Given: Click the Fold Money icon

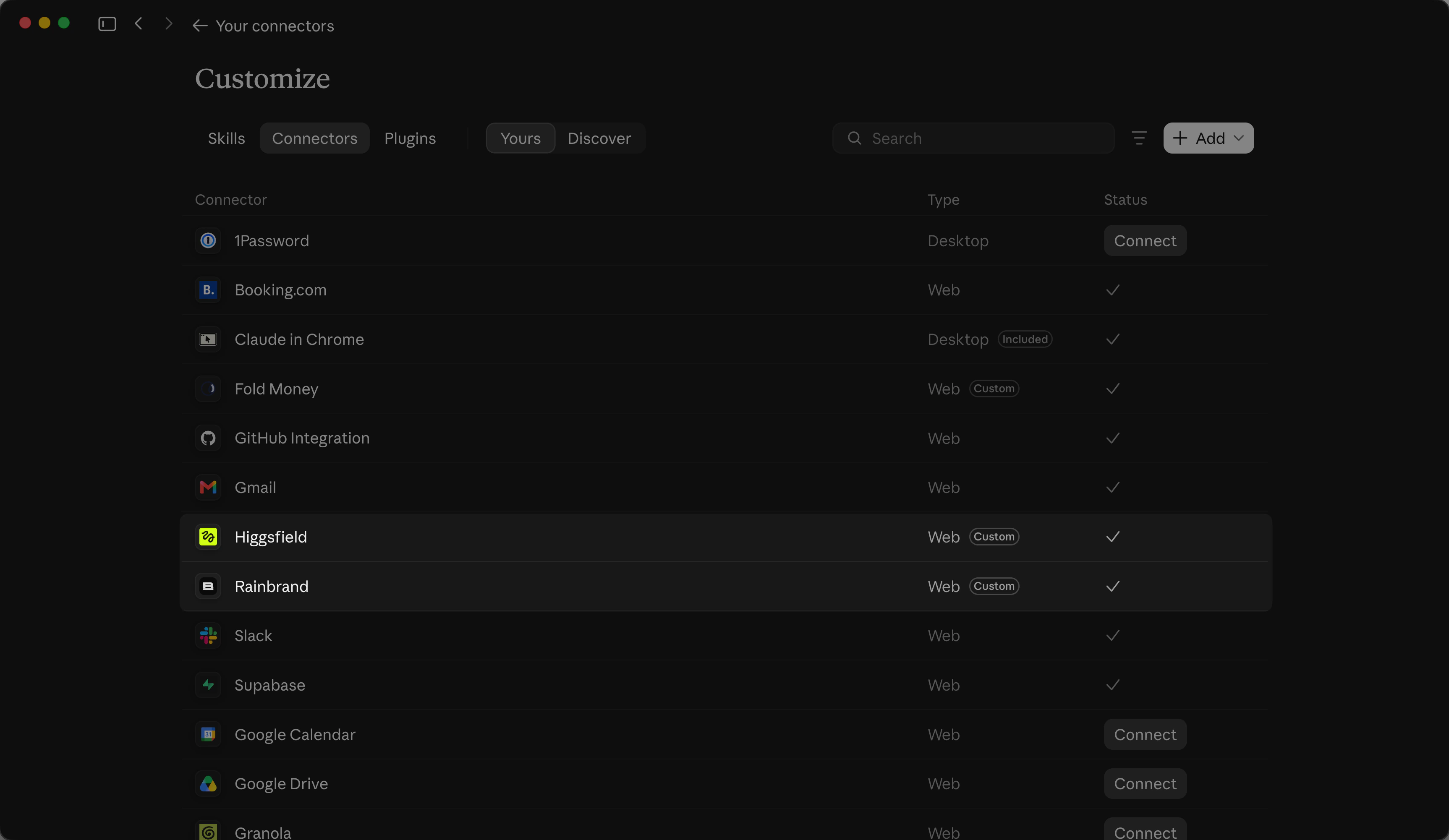Looking at the screenshot, I should [x=208, y=389].
